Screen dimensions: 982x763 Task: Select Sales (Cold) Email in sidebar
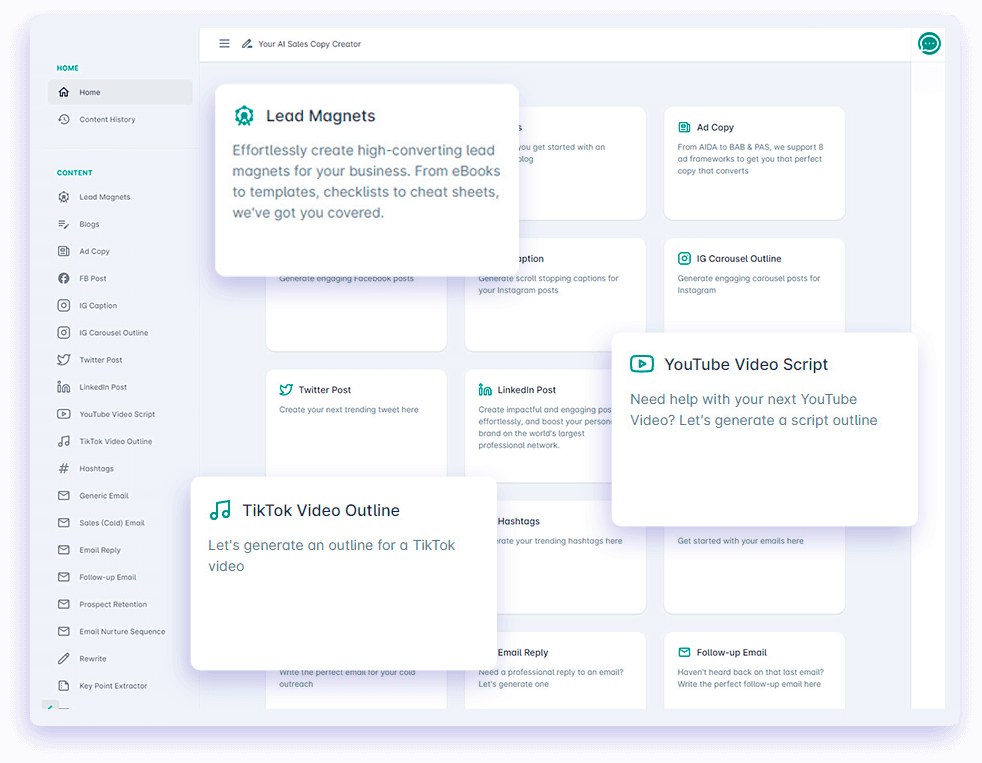pos(112,523)
